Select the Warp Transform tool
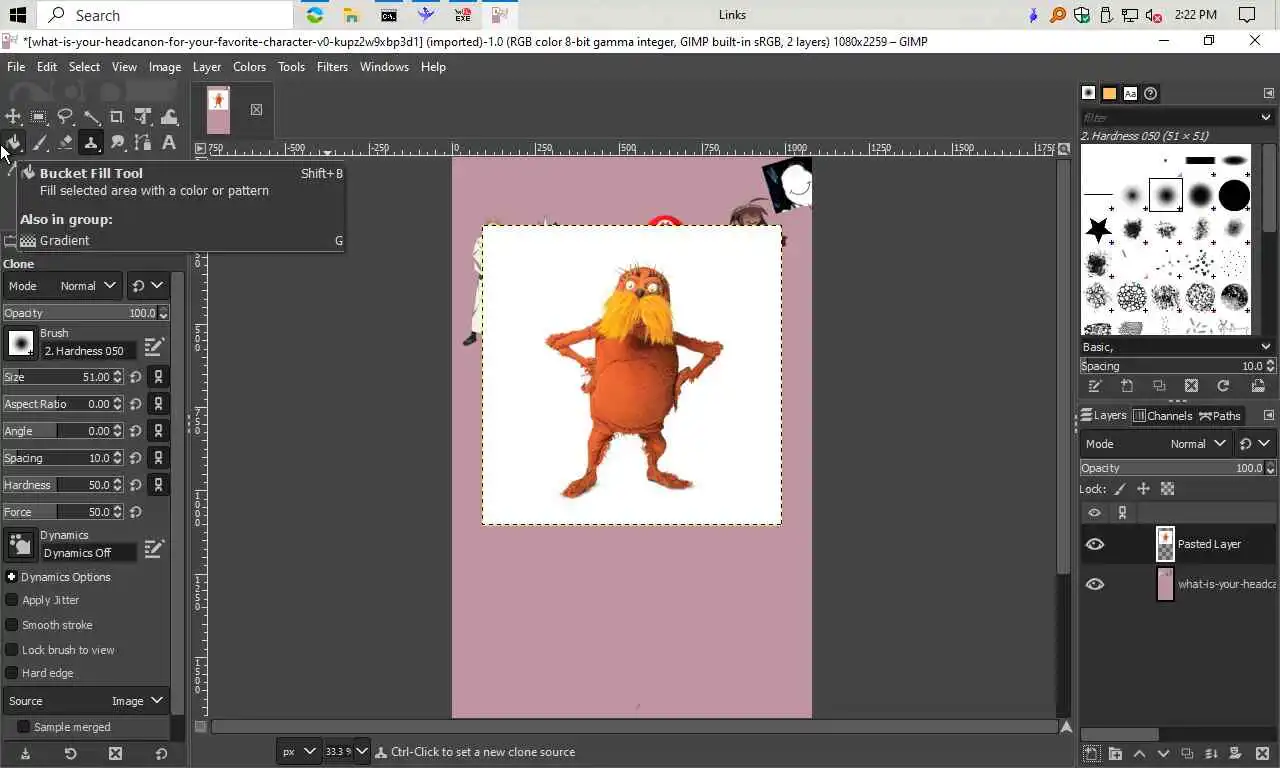Viewport: 1280px width, 768px height. pos(169,117)
